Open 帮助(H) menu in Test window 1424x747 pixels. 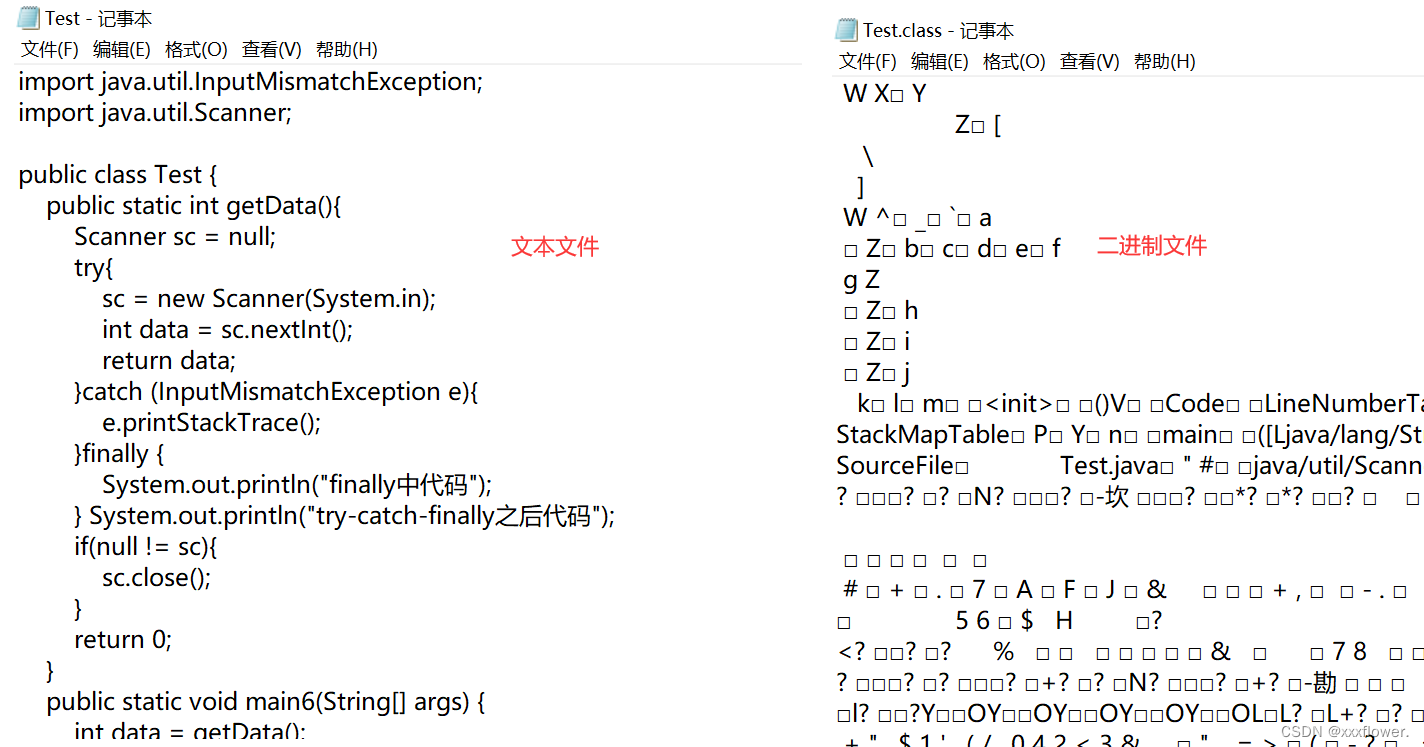pos(347,49)
